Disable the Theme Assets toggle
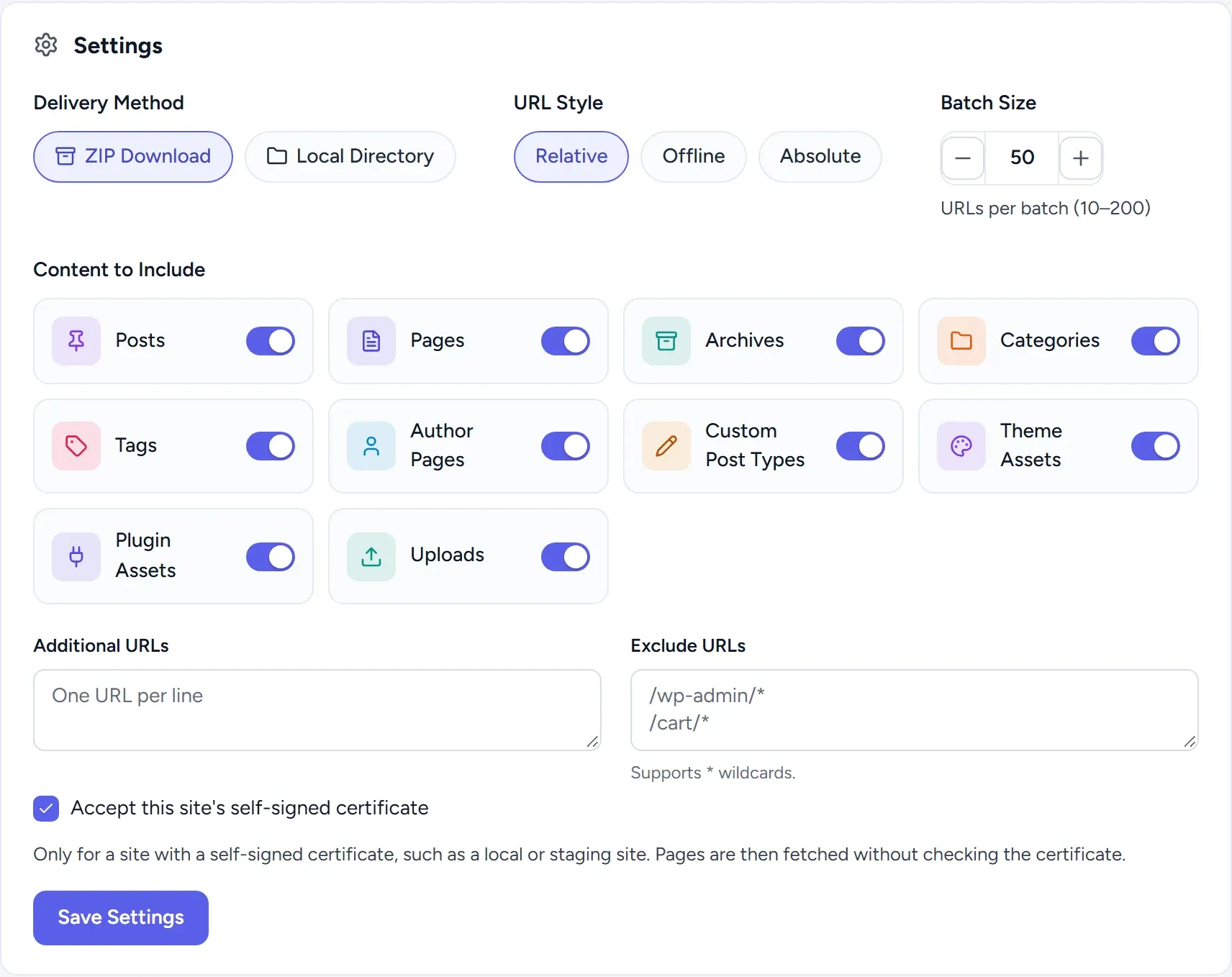Image resolution: width=1232 pixels, height=977 pixels. tap(1156, 446)
